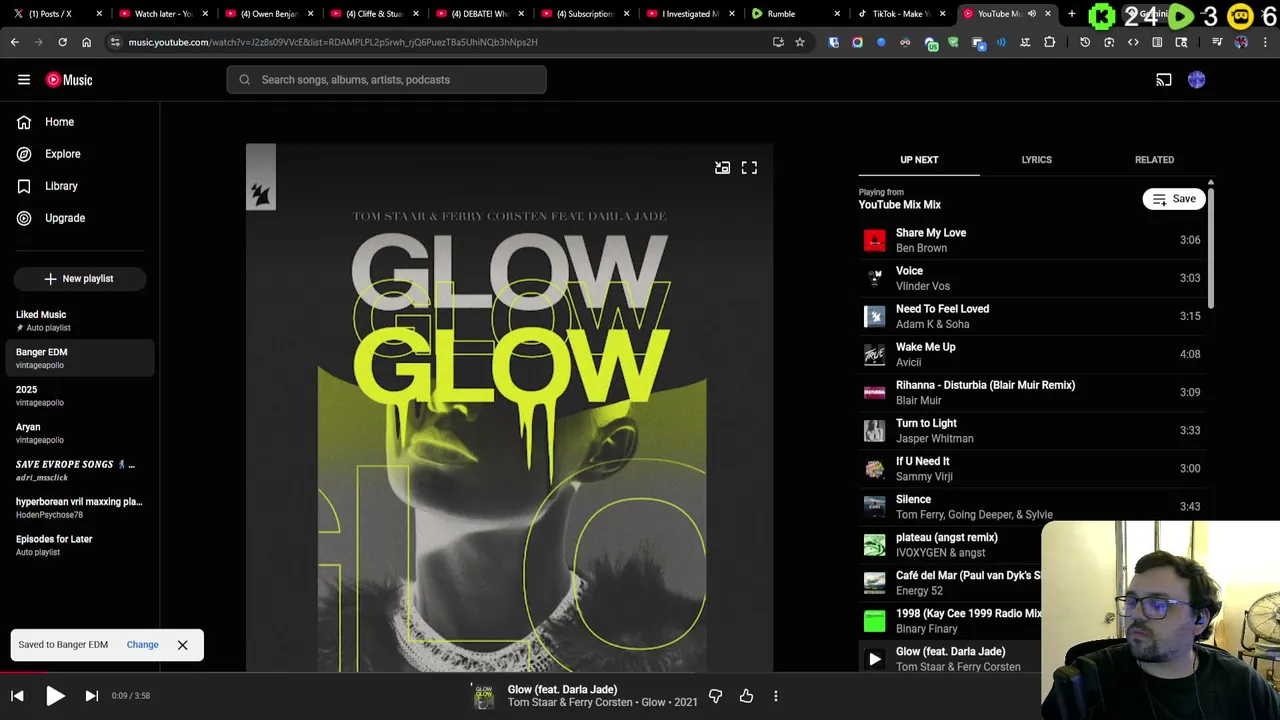Open the SAVE EVROPE SONGS playlist
Screen dimensions: 1280x720
click(80, 470)
